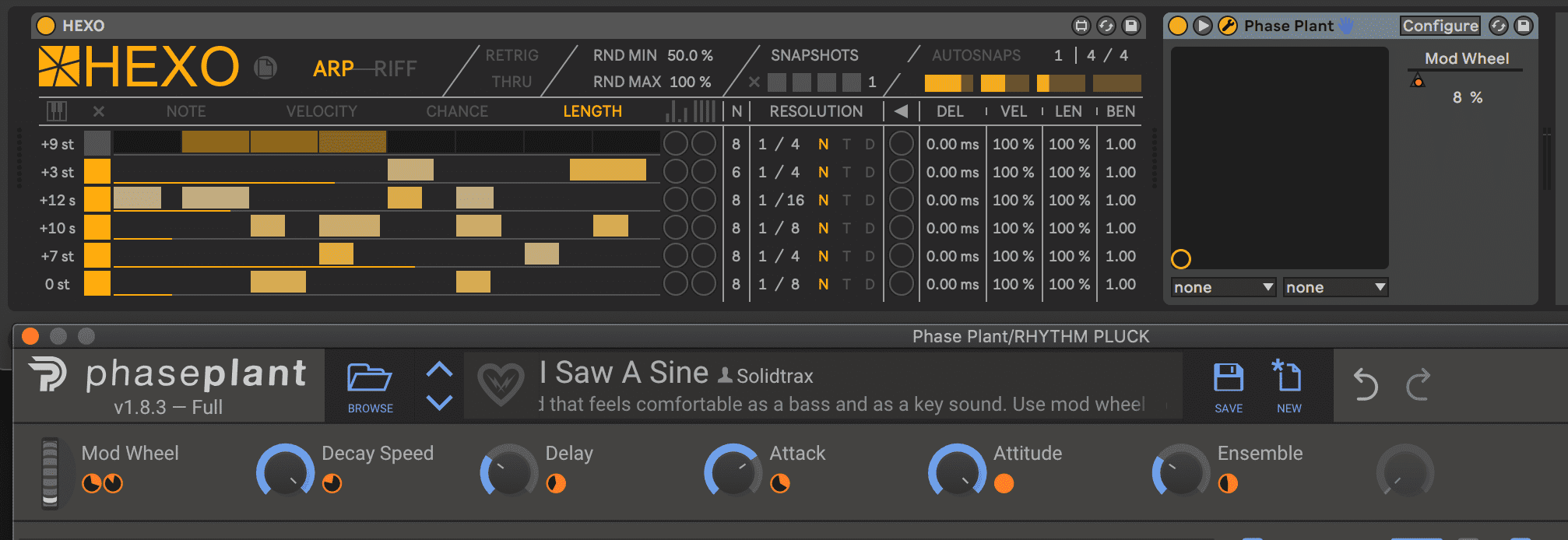Screen dimensions: 1568x540
Task: Select the first snapshot slot
Action: pyautogui.click(x=777, y=82)
